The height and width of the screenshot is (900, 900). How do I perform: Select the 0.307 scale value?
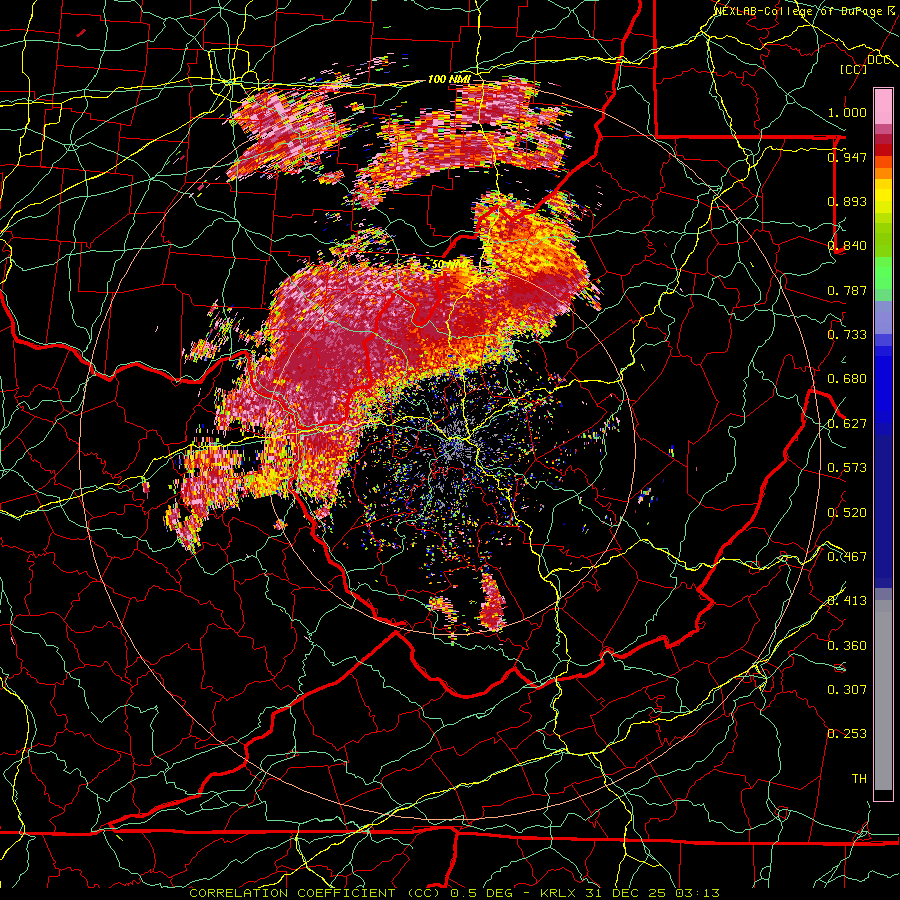click(x=847, y=690)
